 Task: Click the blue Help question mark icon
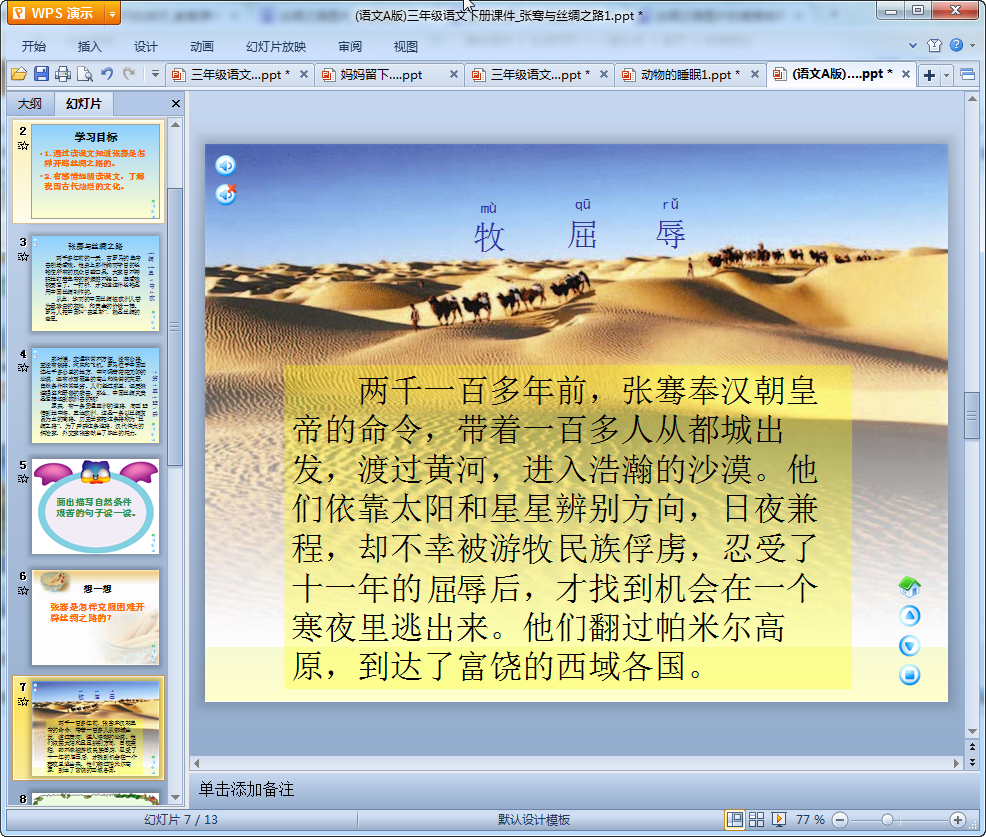[957, 46]
